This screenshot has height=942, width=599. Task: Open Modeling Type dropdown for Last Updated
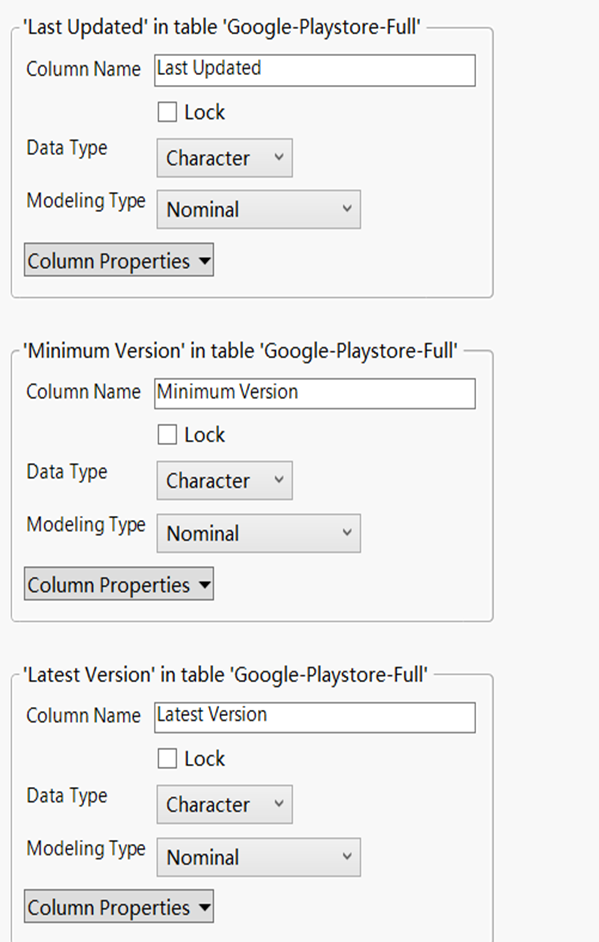[258, 210]
